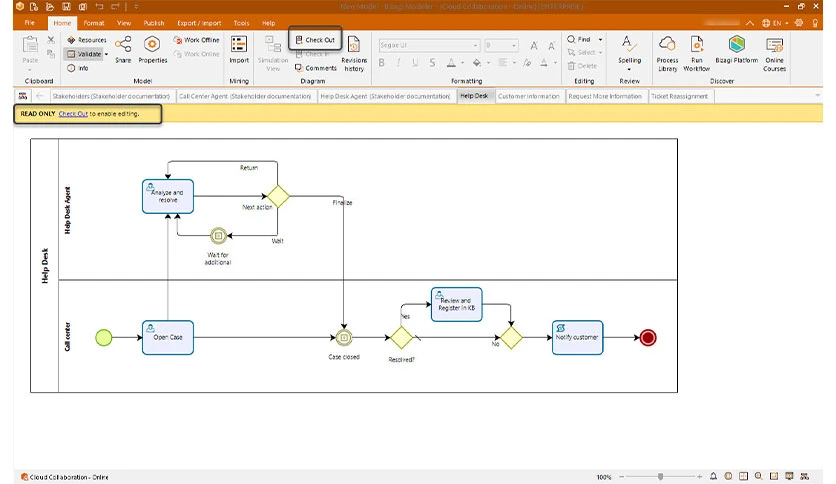Screen dimensions: 836x484
Task: Open the quick access toolbar customize arrow
Action: click(136, 7)
